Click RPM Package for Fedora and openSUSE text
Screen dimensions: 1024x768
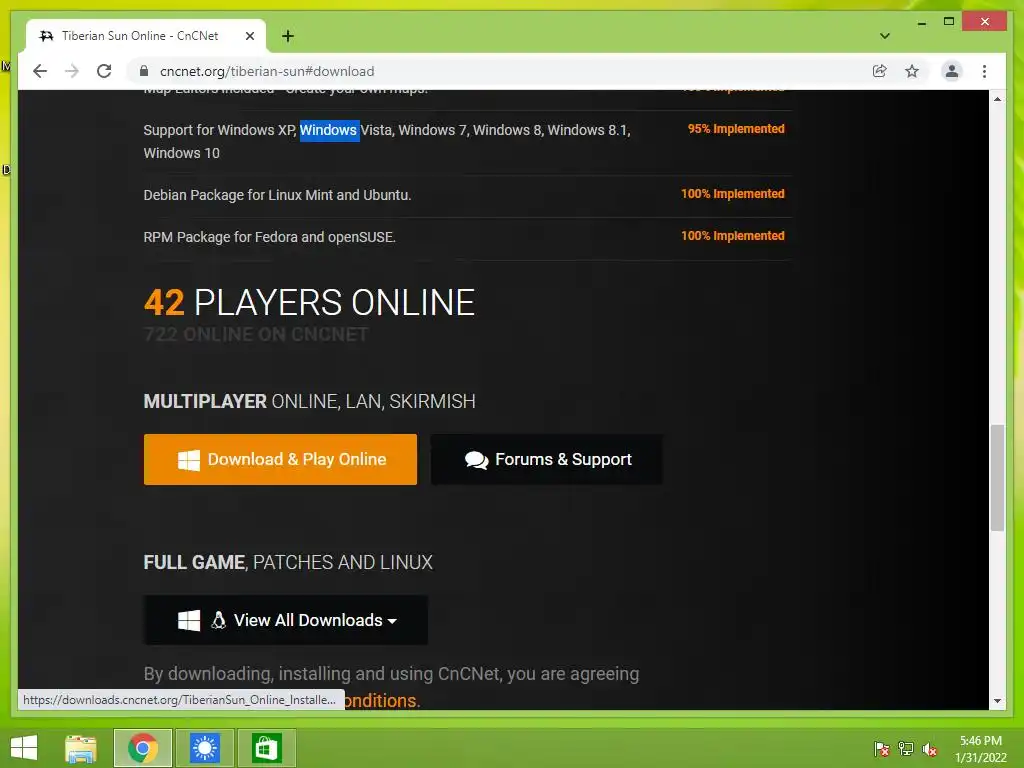pyautogui.click(x=269, y=237)
